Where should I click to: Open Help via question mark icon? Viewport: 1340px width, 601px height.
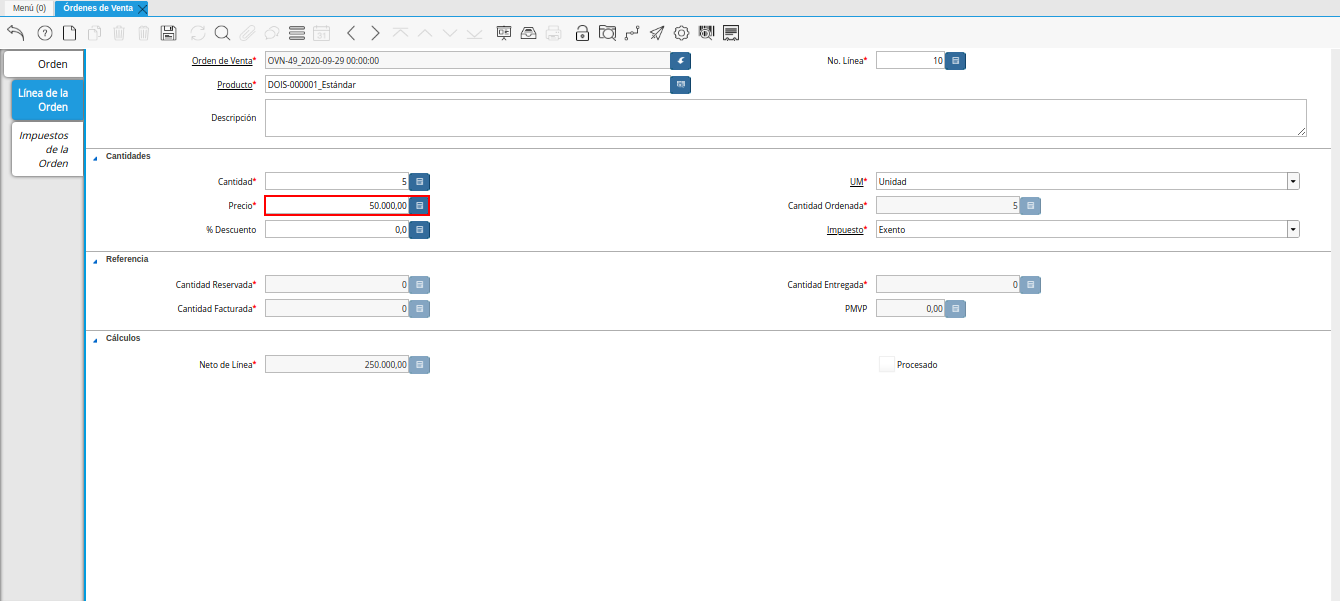pos(44,33)
